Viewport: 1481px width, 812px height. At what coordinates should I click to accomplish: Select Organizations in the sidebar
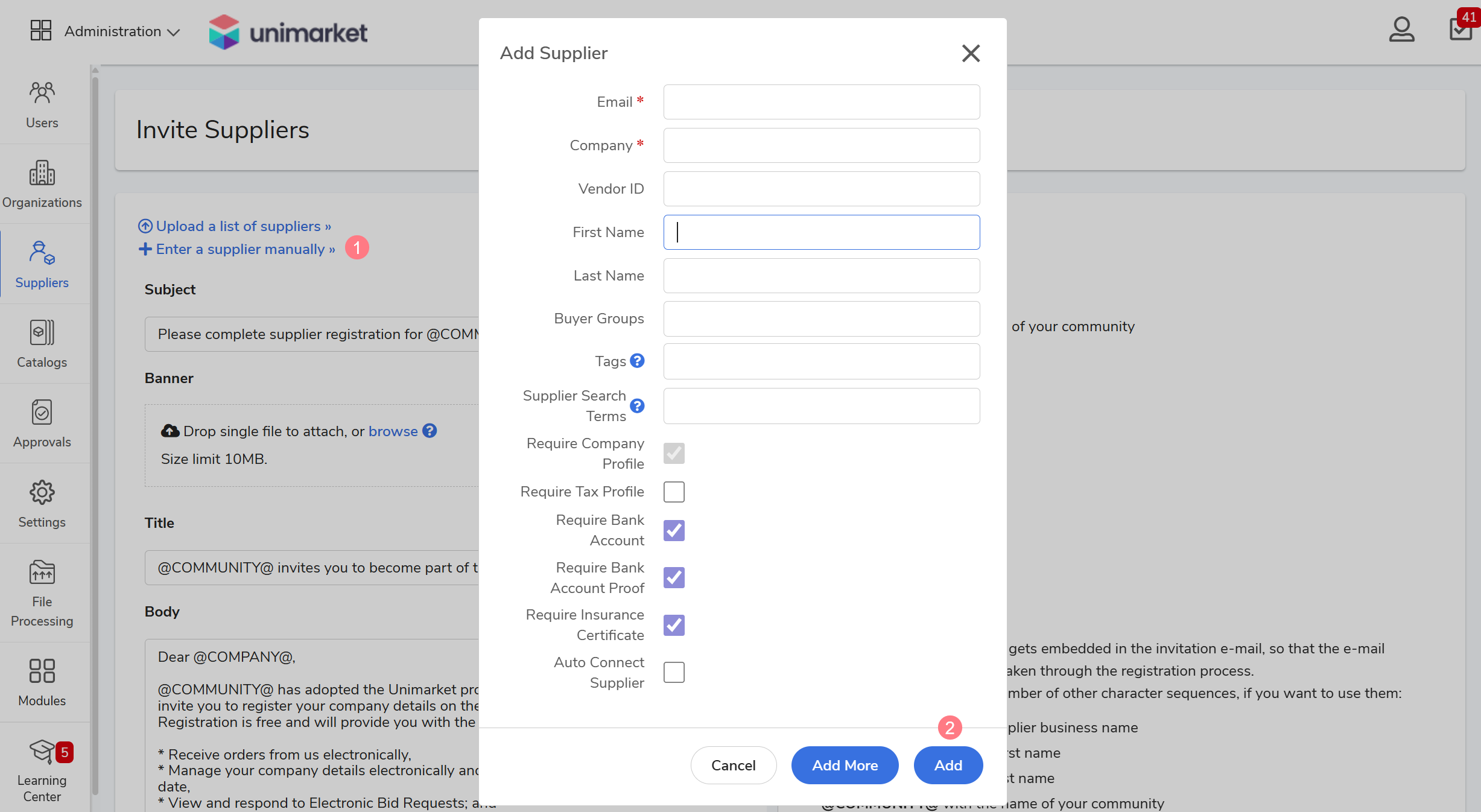tap(42, 184)
